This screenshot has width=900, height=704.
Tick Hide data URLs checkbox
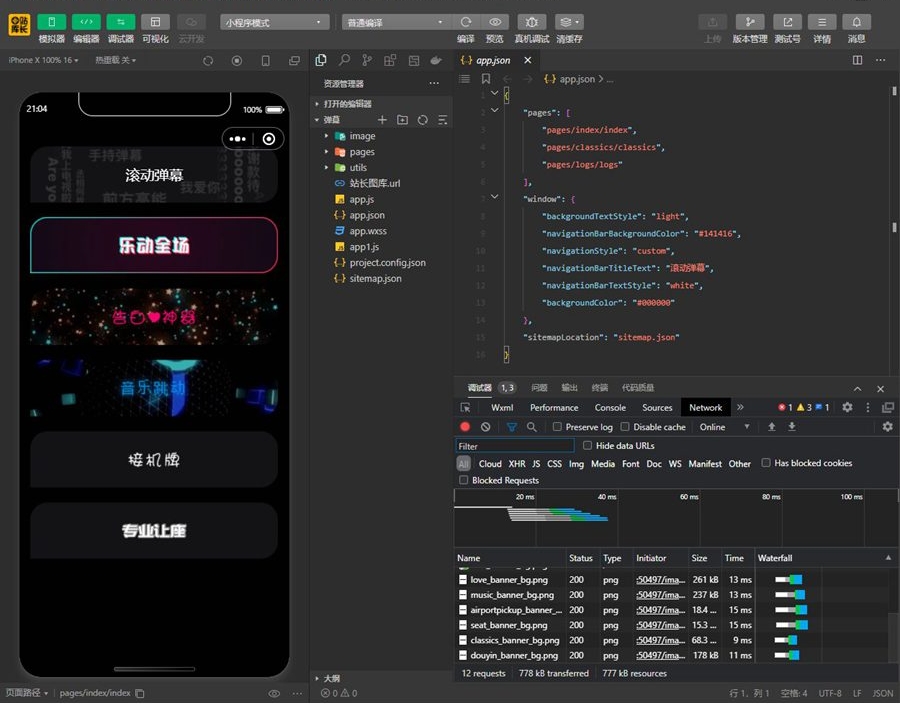pyautogui.click(x=587, y=446)
